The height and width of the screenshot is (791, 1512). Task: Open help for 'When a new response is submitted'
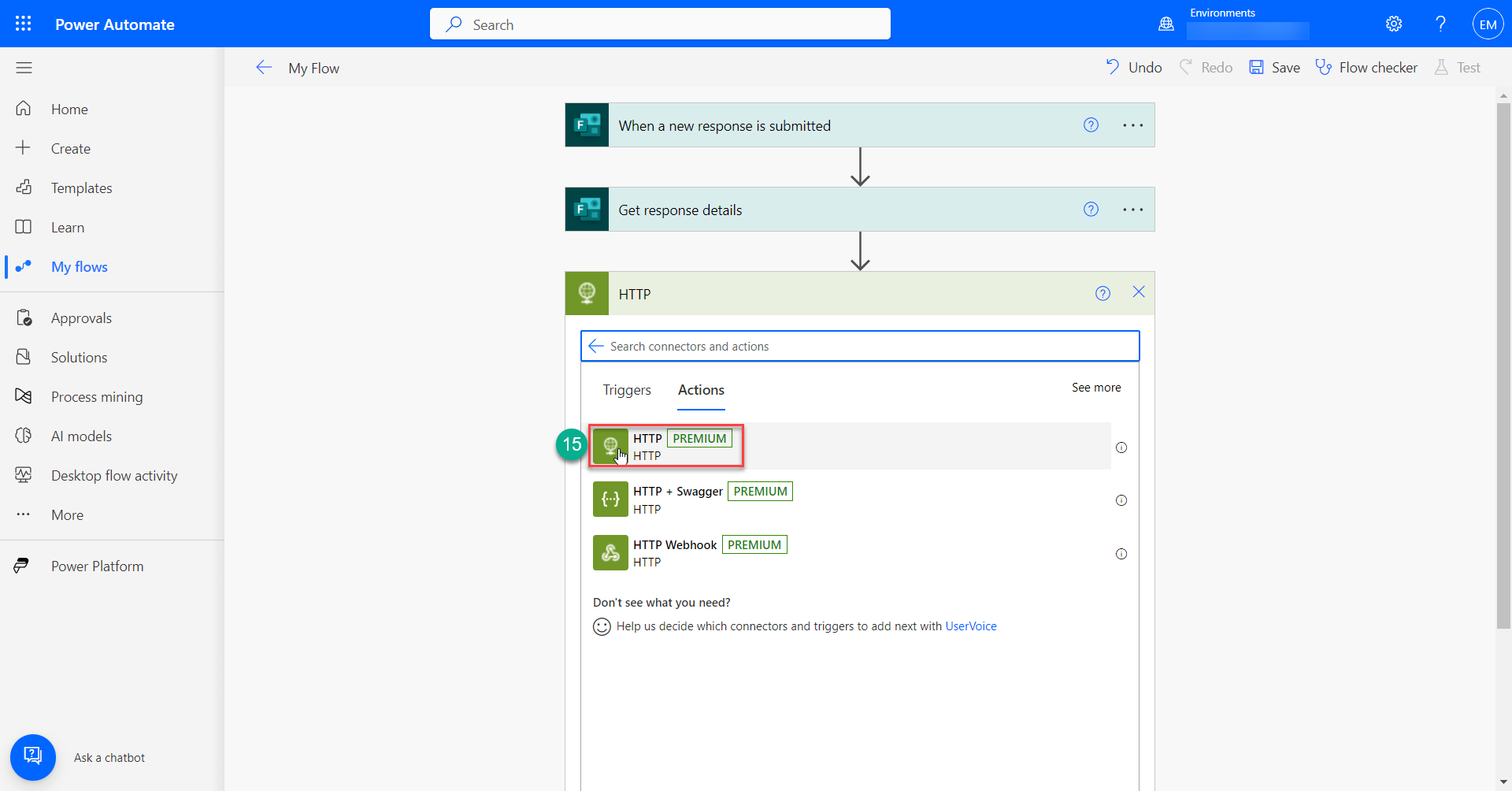pos(1091,125)
